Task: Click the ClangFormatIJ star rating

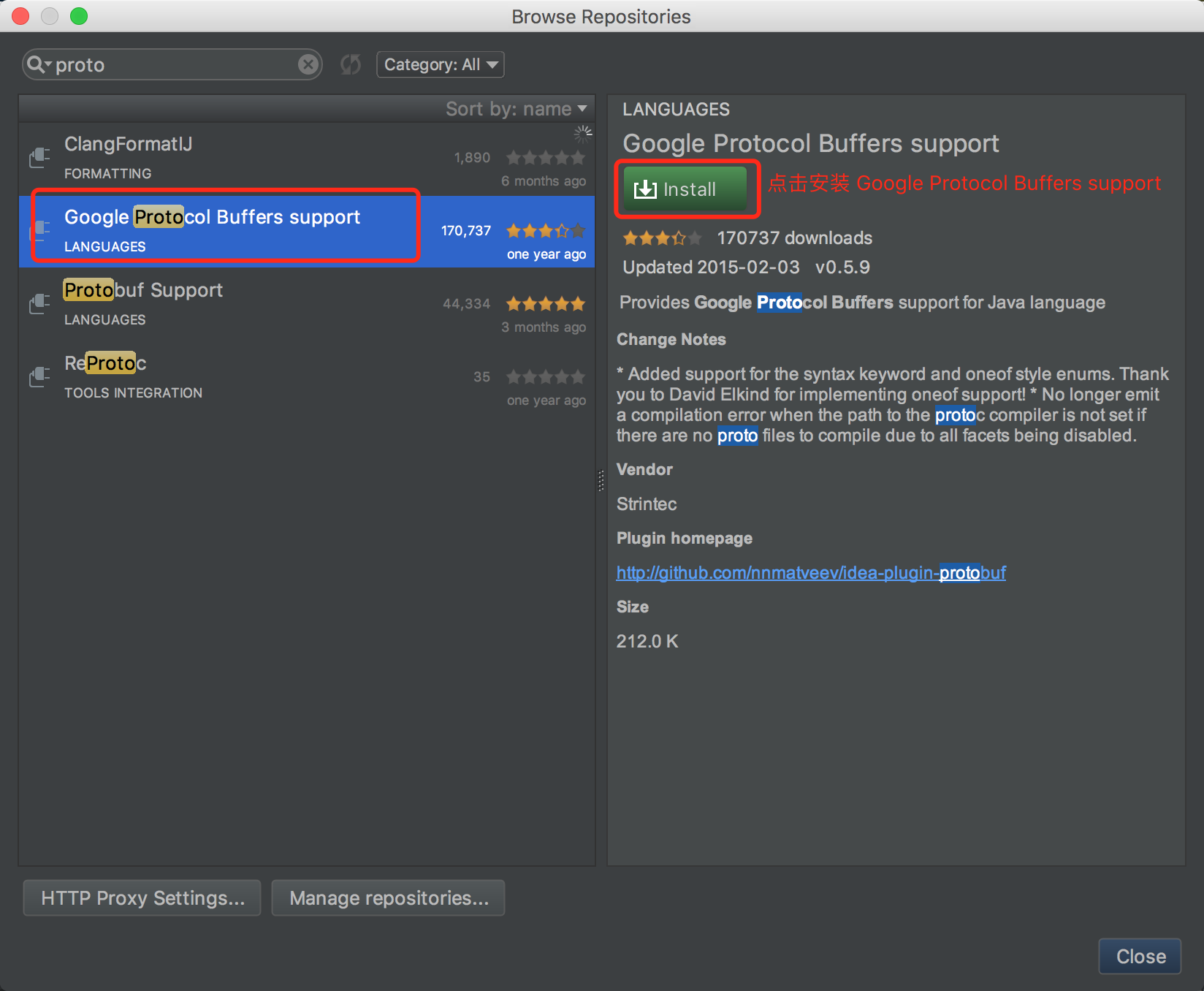Action: pos(546,158)
